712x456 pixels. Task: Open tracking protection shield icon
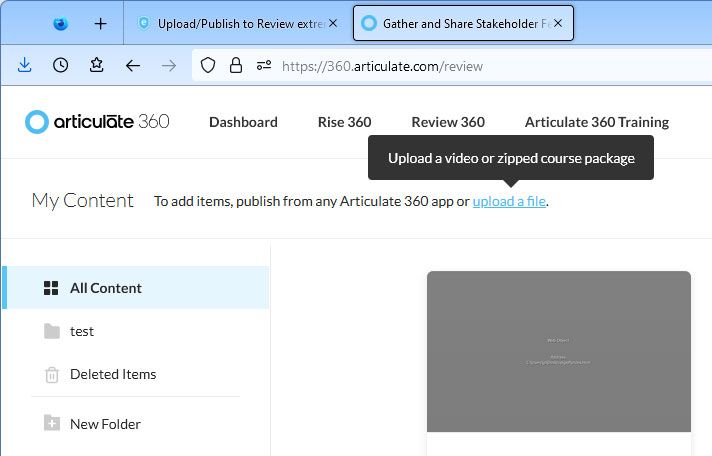(208, 65)
